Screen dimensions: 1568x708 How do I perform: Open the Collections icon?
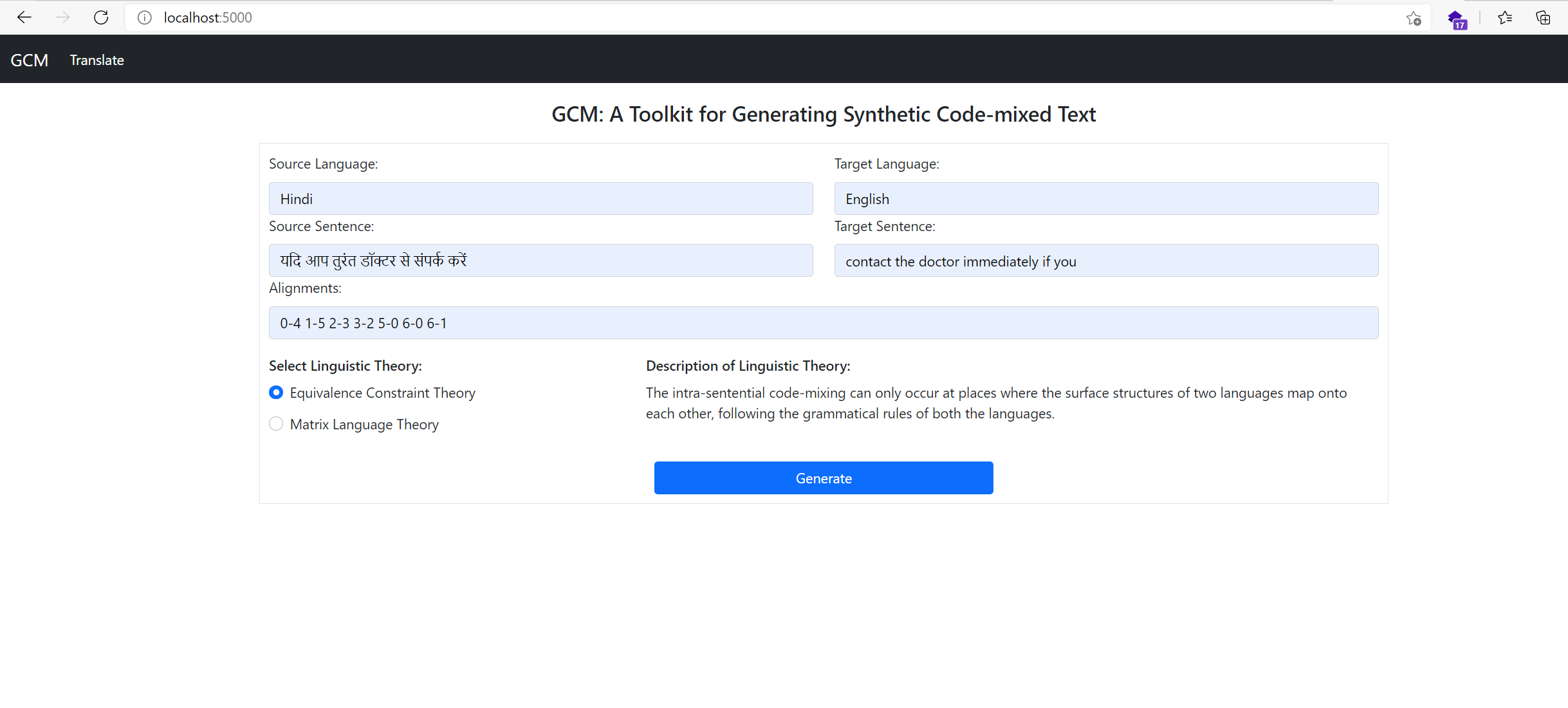tap(1543, 18)
